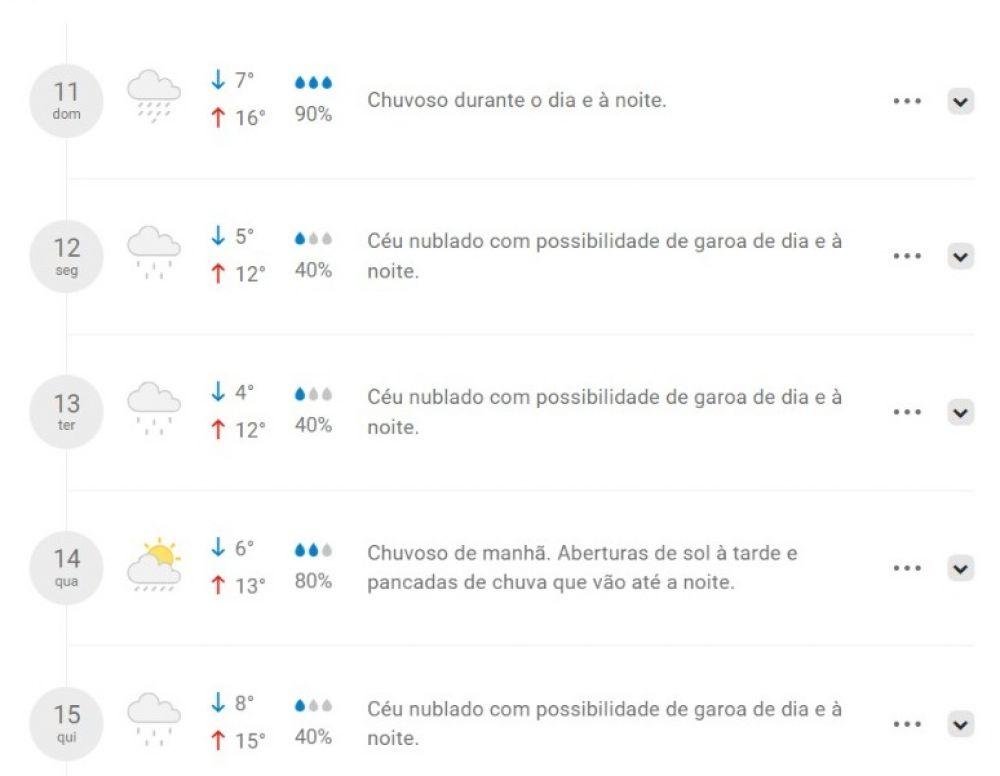Click the three-dots more icon for day 11
Viewport: 1000px width, 776px height.
click(907, 101)
